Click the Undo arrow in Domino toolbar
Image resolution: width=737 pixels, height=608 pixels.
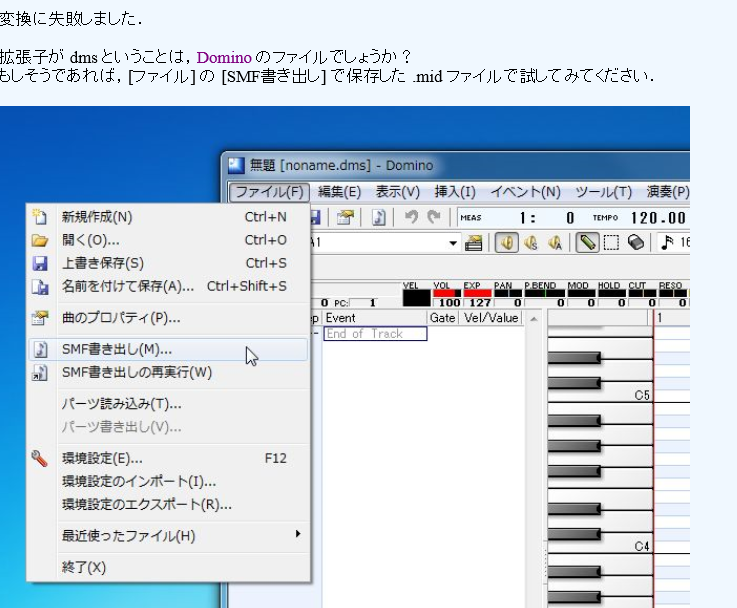tap(411, 217)
